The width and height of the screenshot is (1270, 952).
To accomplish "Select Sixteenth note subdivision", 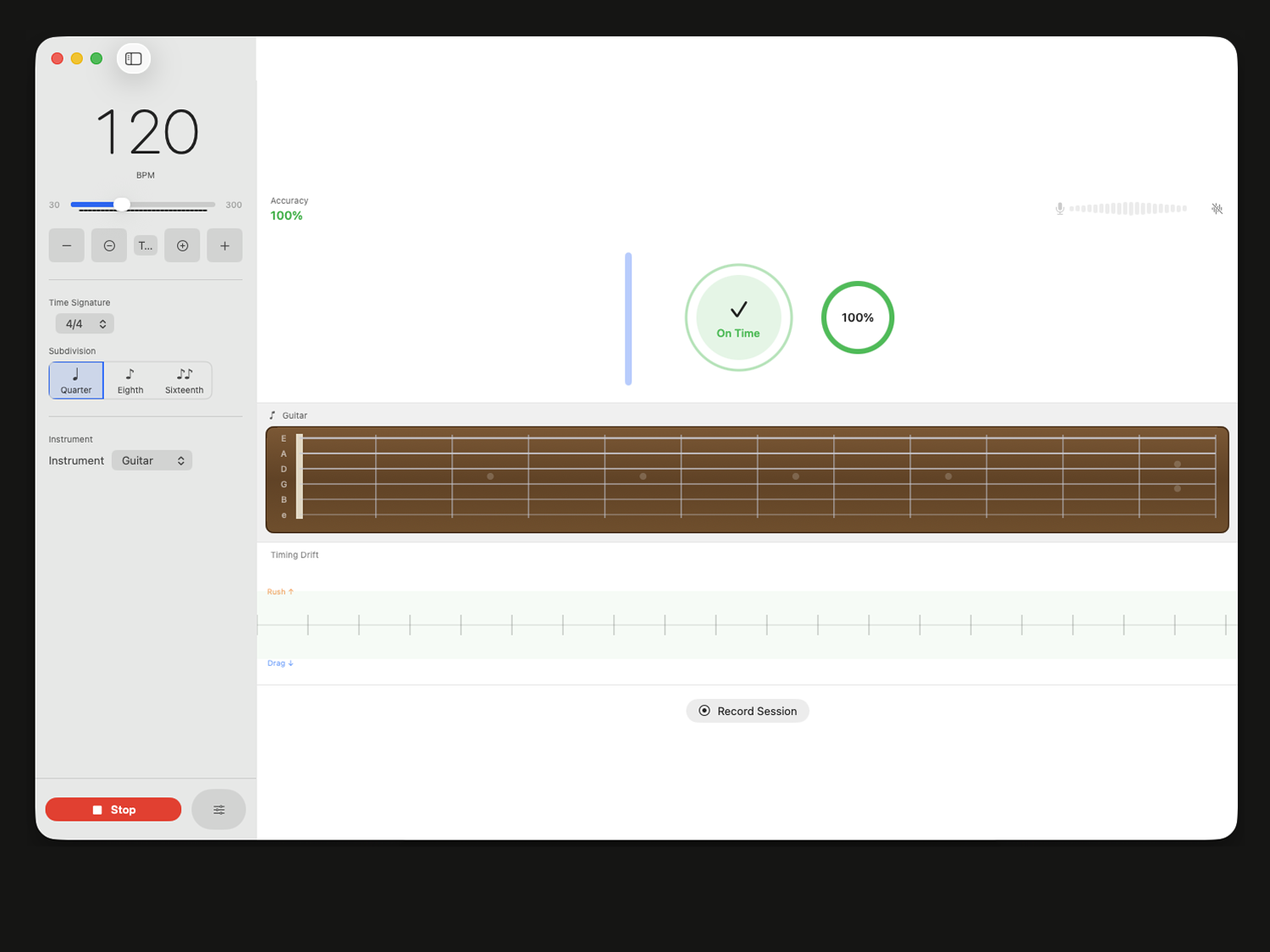I will 184,380.
